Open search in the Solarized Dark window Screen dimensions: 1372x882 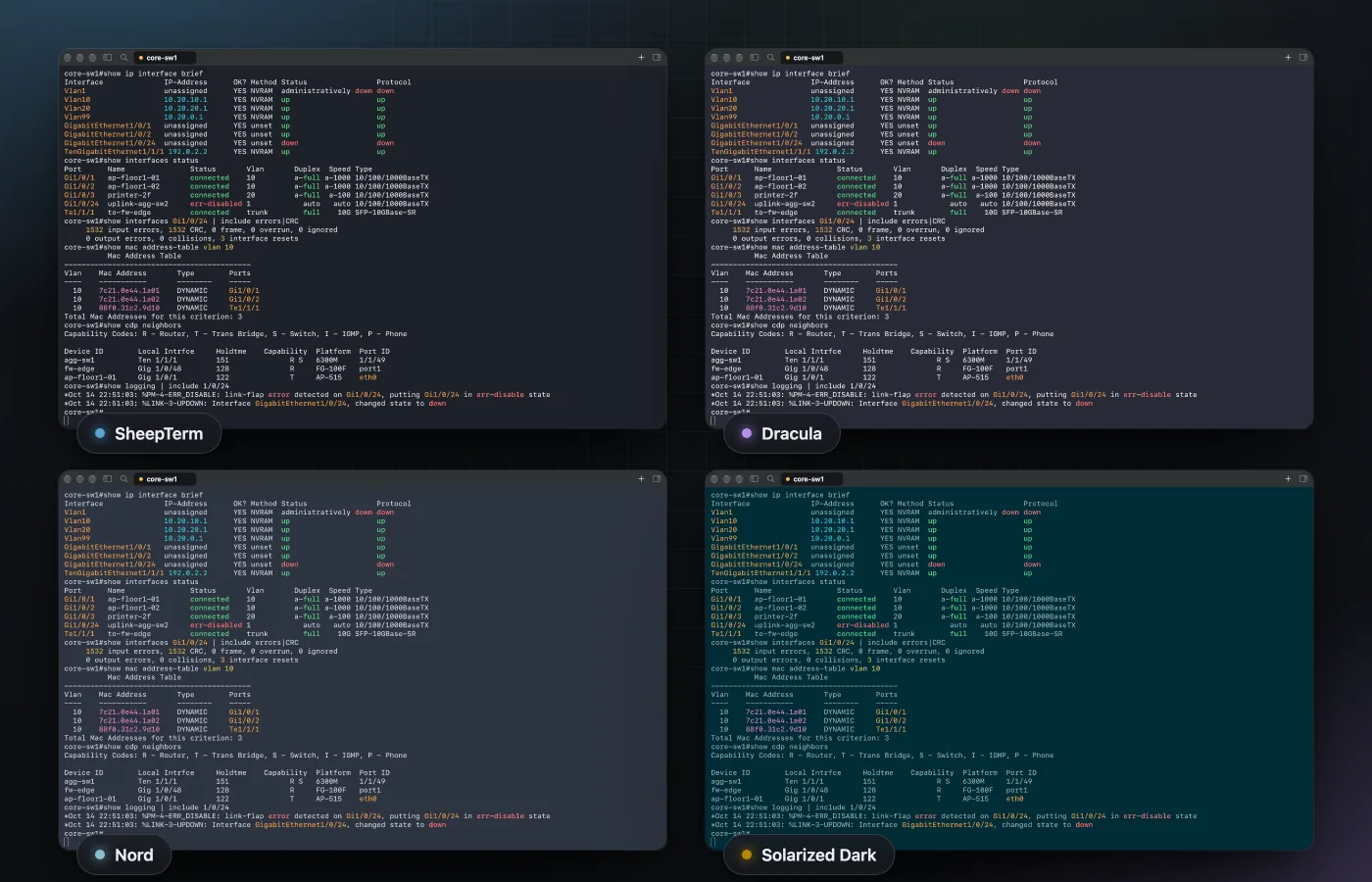pos(771,479)
